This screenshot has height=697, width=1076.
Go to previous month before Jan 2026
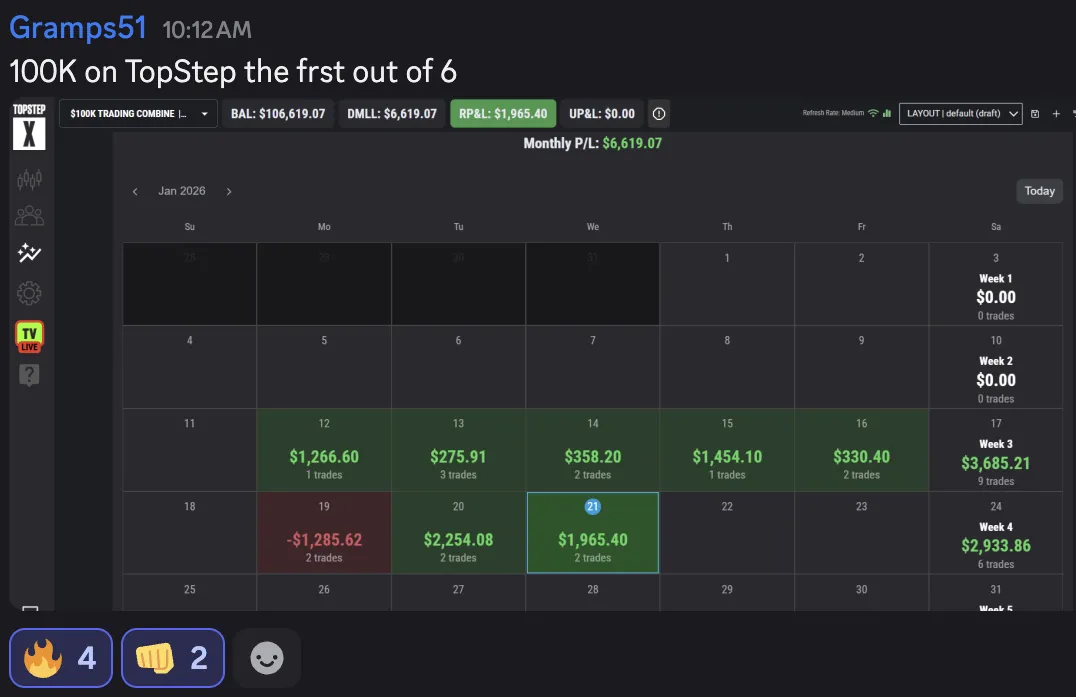(135, 191)
